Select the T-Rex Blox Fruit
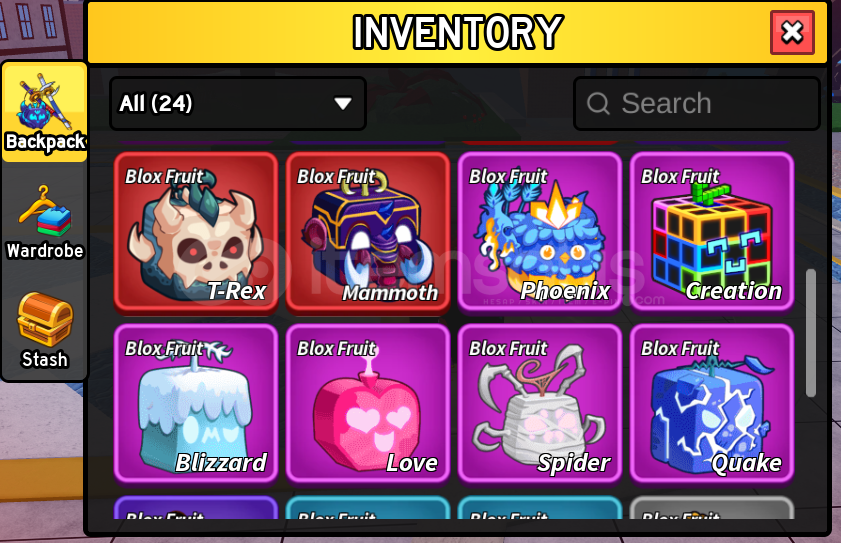This screenshot has width=841, height=543. (196, 232)
